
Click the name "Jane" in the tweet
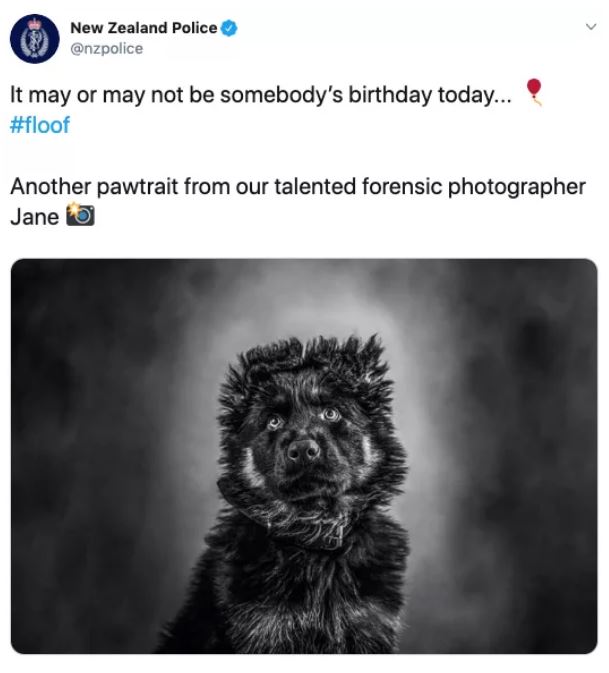tap(34, 216)
